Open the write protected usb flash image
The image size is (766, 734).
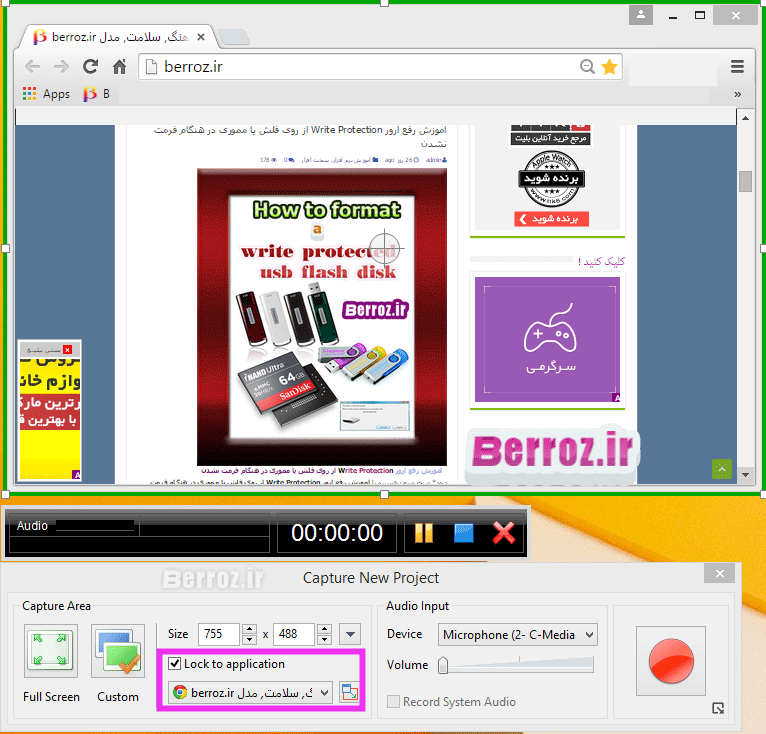click(x=322, y=317)
